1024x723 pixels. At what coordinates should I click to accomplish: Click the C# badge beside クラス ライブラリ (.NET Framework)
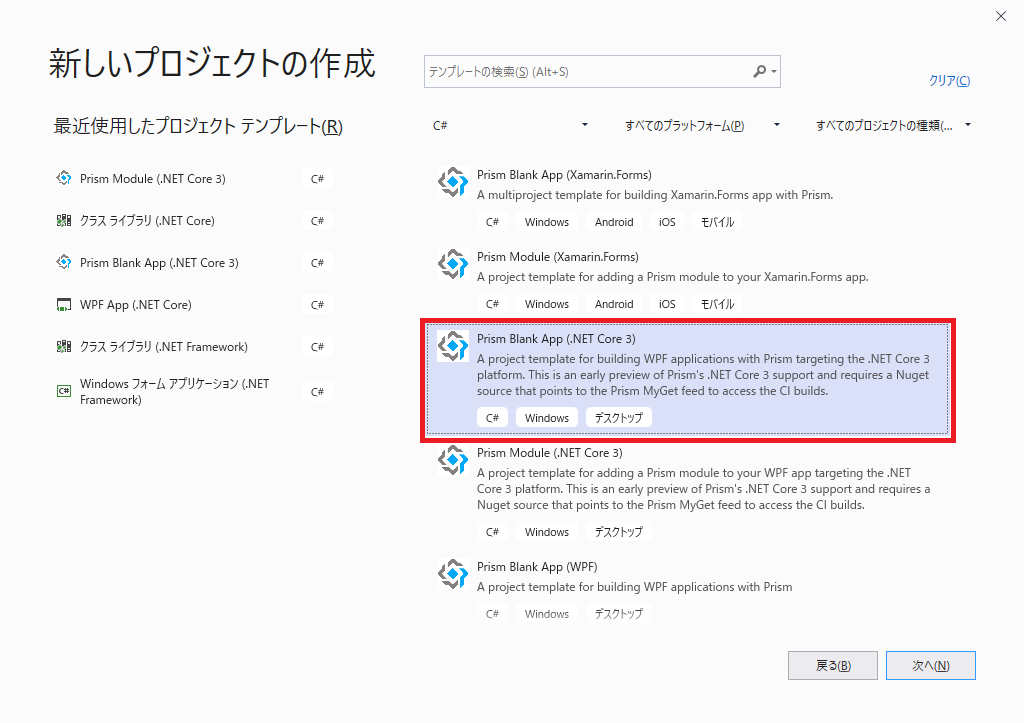click(317, 347)
